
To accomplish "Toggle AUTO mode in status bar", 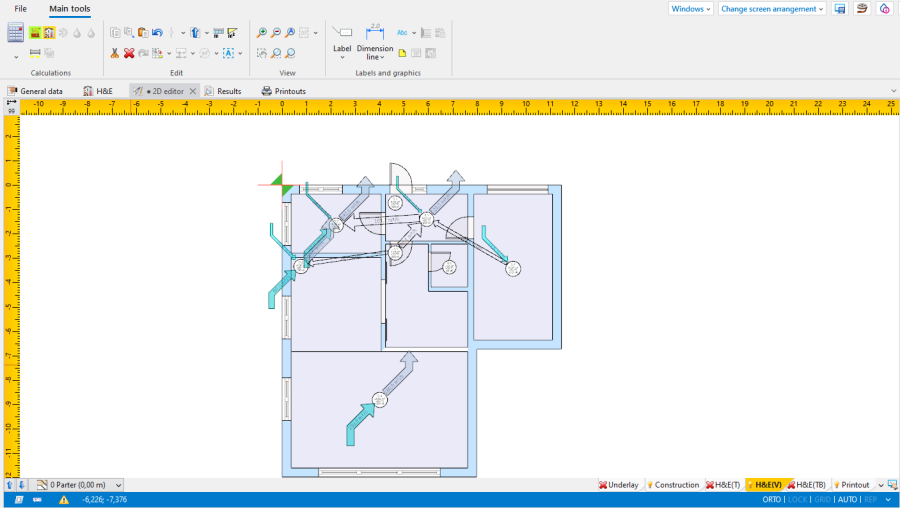I will 847,499.
